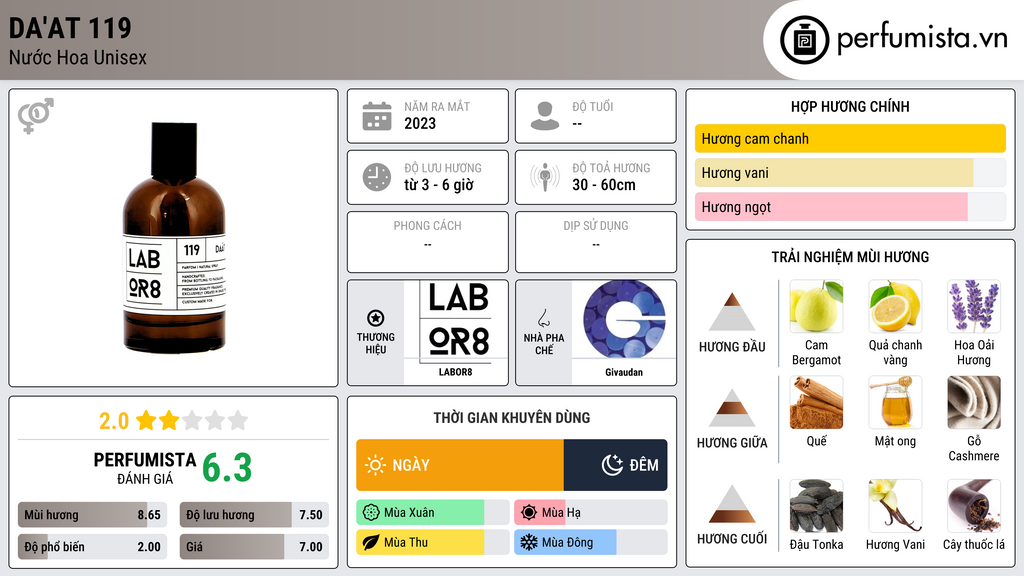Click the Giá 7.00 score bar
This screenshot has width=1024, height=576.
pos(254,547)
